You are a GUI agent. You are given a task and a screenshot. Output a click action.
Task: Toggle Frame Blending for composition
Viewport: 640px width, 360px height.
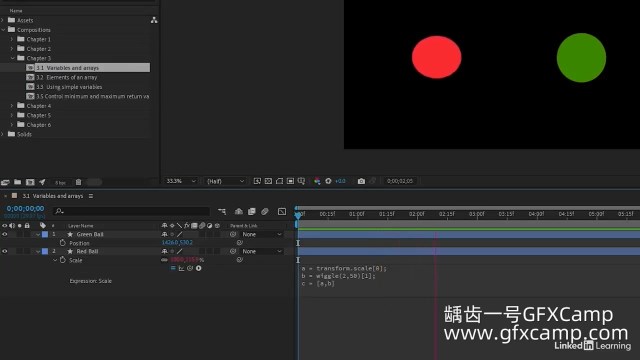[252, 211]
